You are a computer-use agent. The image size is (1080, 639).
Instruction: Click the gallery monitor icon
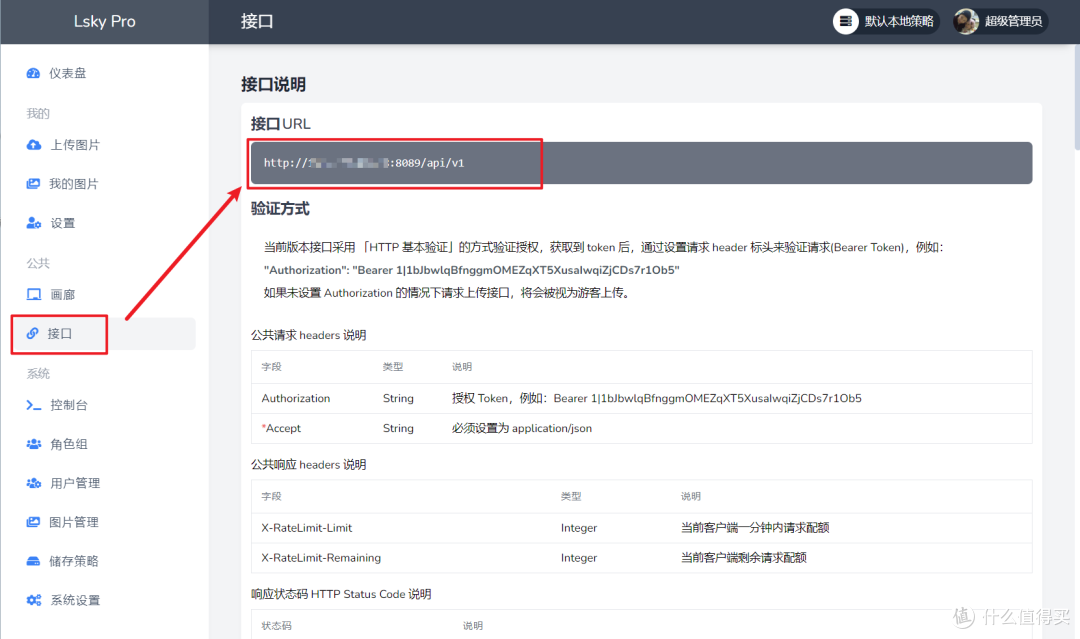33,295
